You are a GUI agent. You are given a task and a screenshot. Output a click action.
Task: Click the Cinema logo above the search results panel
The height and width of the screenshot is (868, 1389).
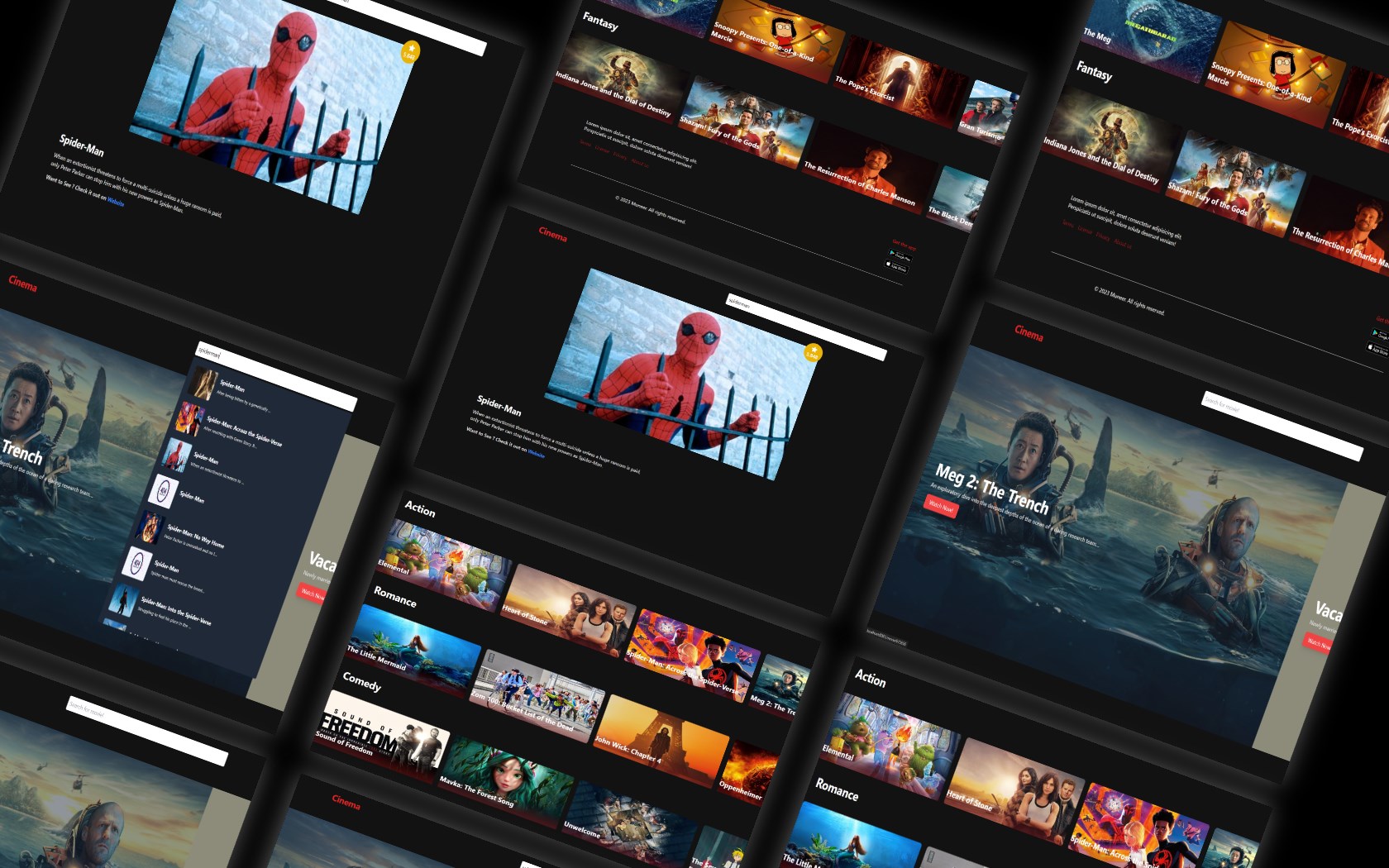click(x=23, y=284)
